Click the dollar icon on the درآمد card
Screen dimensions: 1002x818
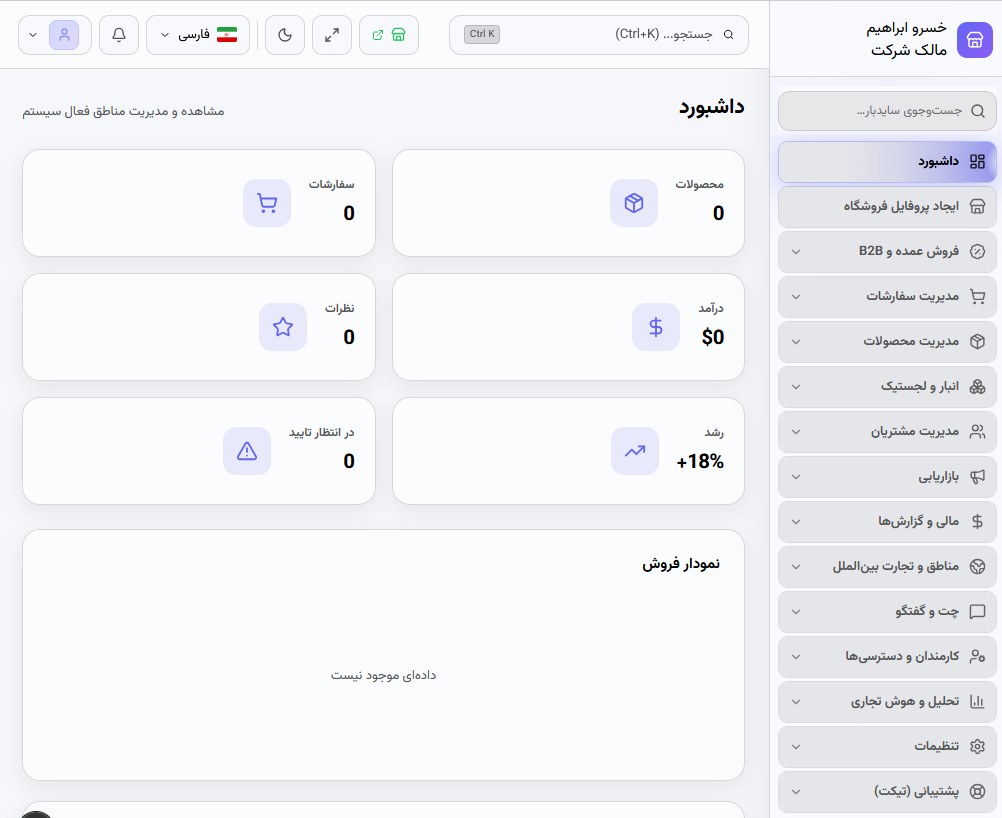(656, 327)
